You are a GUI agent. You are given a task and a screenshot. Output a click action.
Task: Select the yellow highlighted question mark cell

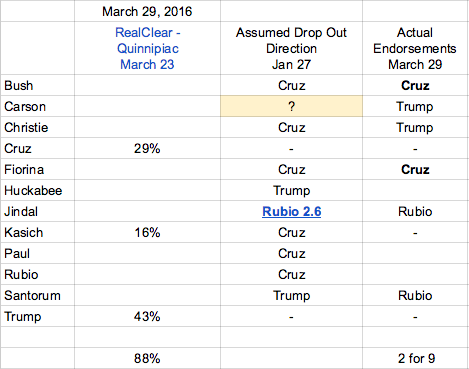click(291, 106)
